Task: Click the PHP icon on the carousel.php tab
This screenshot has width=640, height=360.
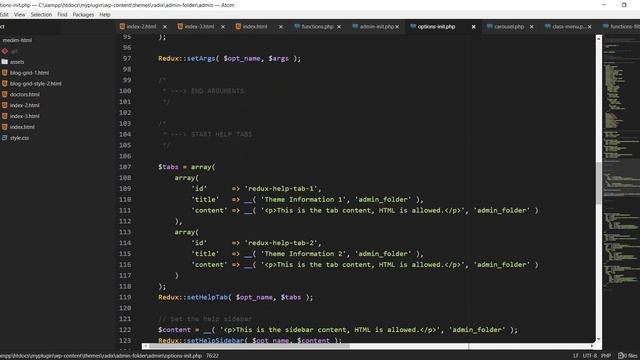Action: (x=489, y=27)
